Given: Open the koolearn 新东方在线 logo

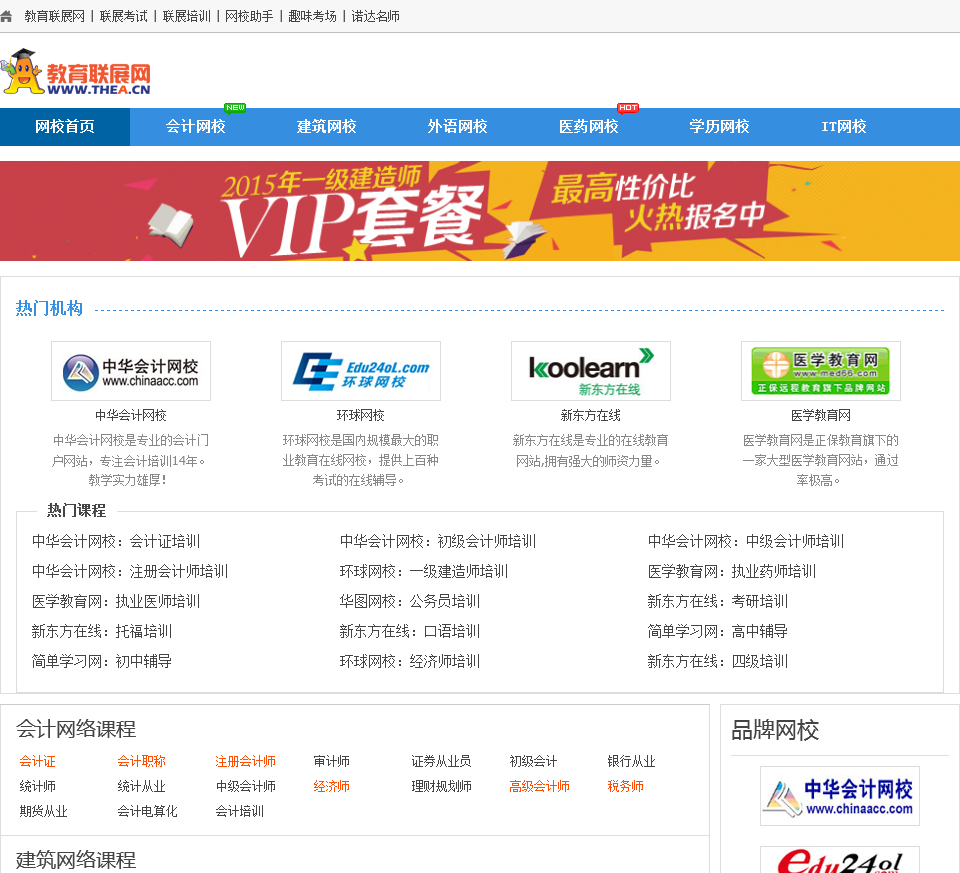Looking at the screenshot, I should pyautogui.click(x=591, y=371).
